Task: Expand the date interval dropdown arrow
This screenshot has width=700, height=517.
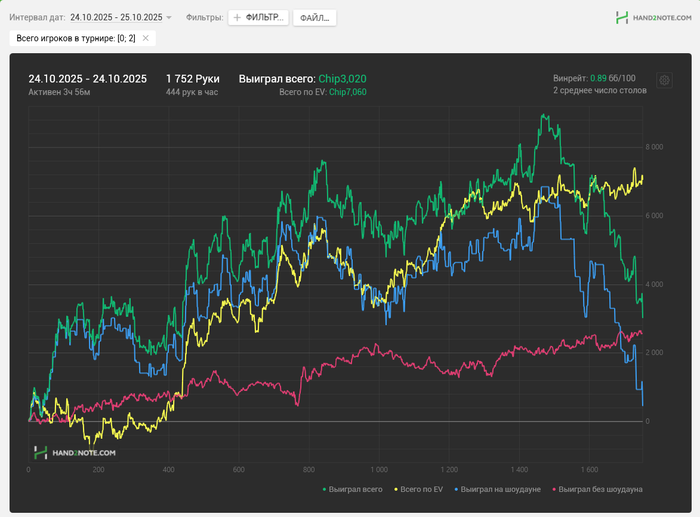Action: pos(169,18)
